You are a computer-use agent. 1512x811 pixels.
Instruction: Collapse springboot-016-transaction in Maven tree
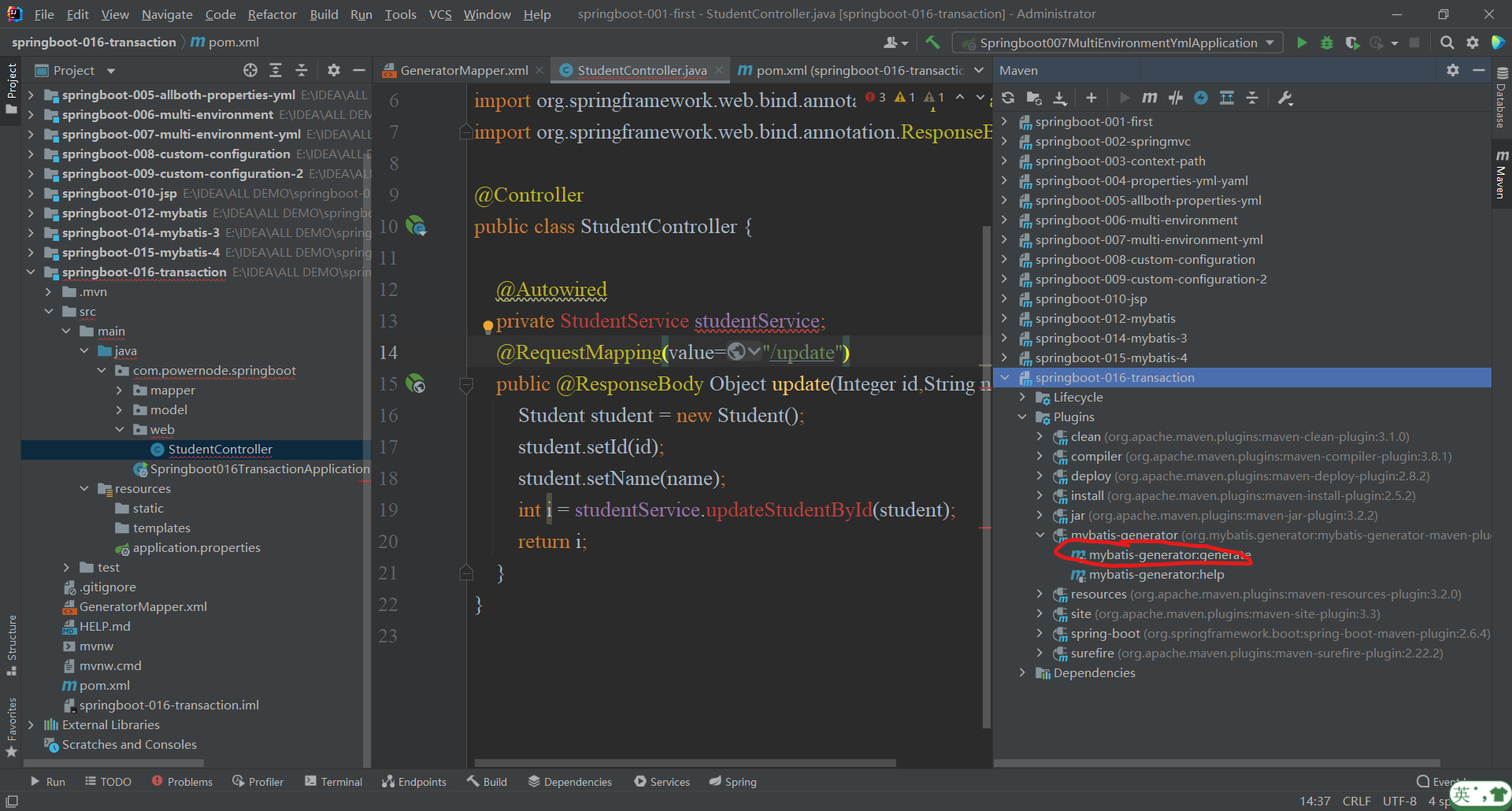(1005, 377)
